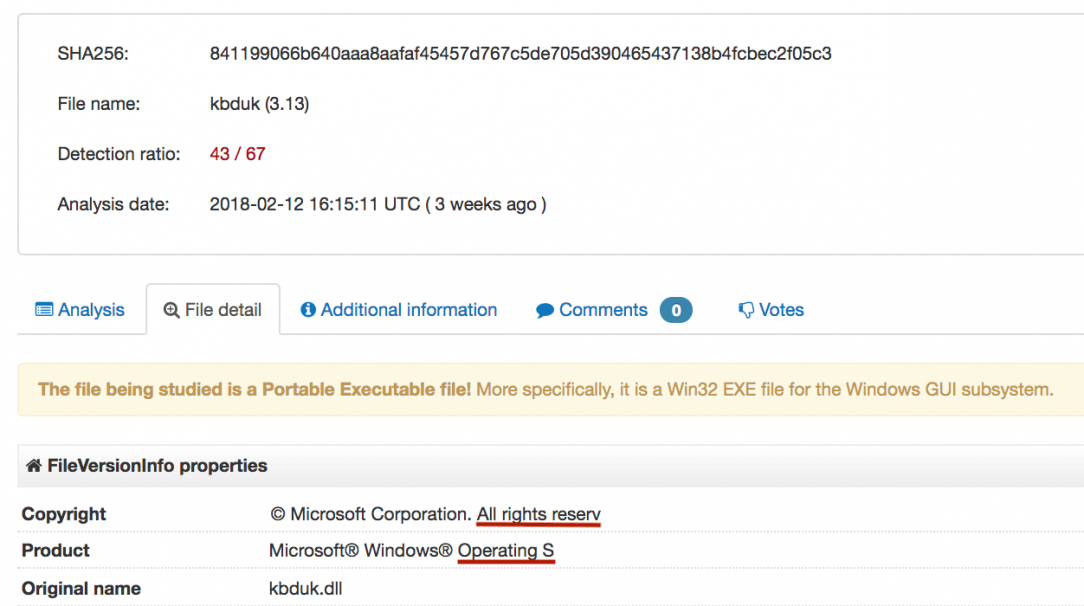Click the FileVersionInfo properties header
The height and width of the screenshot is (606, 1084).
coord(157,466)
